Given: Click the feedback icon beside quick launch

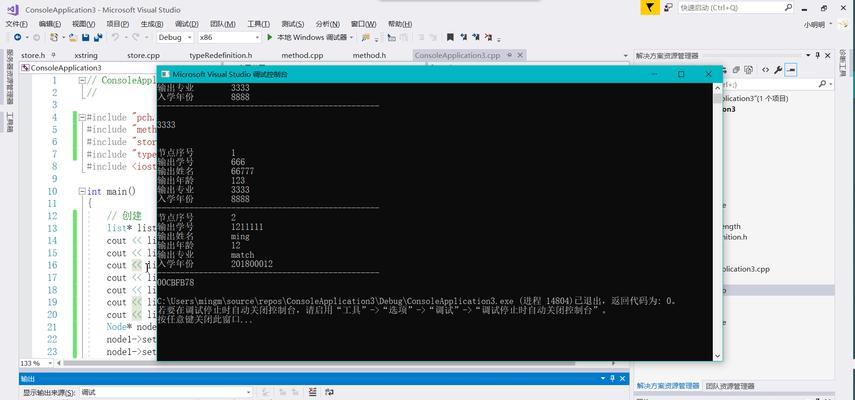Looking at the screenshot, I should (x=668, y=8).
